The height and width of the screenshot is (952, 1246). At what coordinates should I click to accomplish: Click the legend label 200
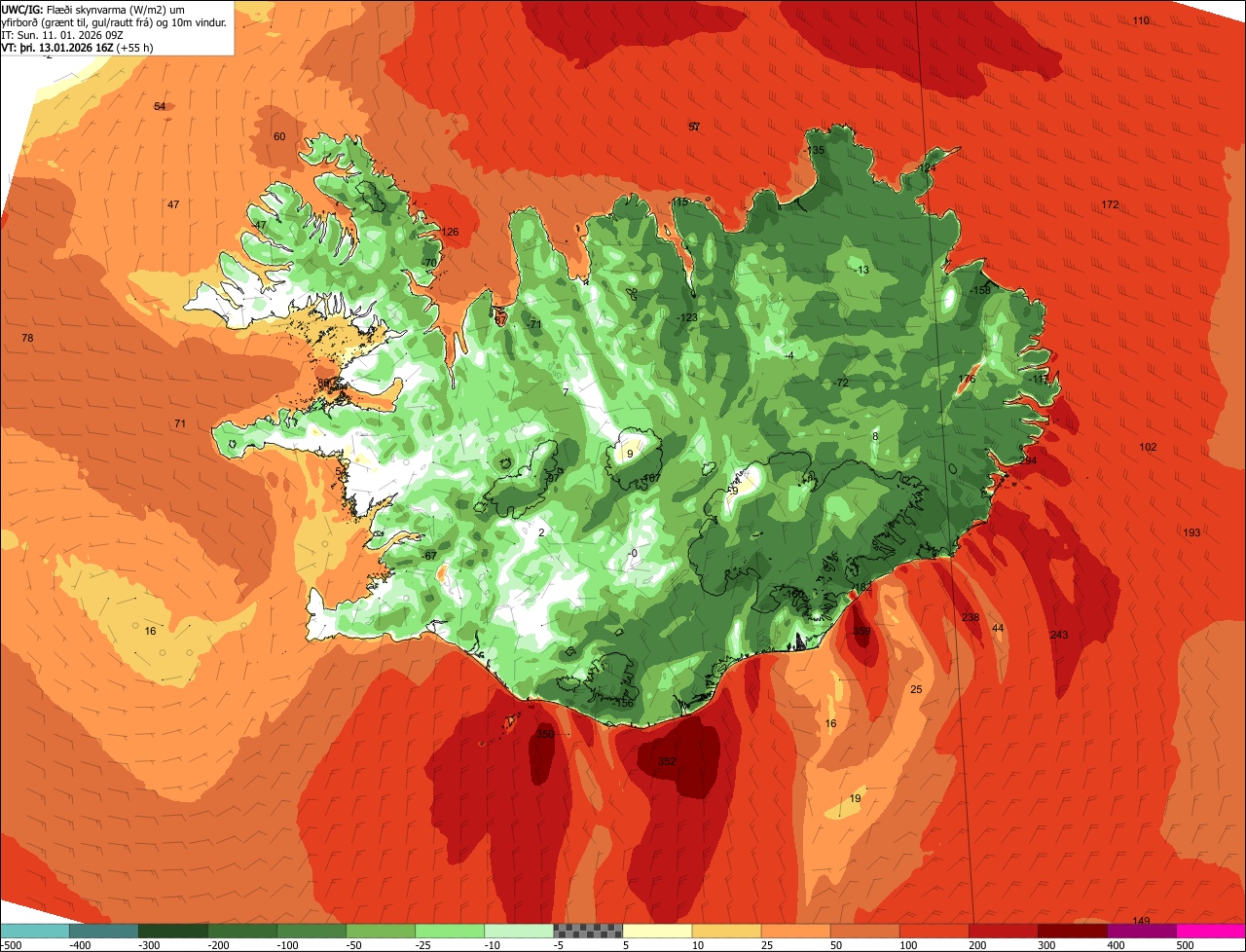[x=976, y=944]
